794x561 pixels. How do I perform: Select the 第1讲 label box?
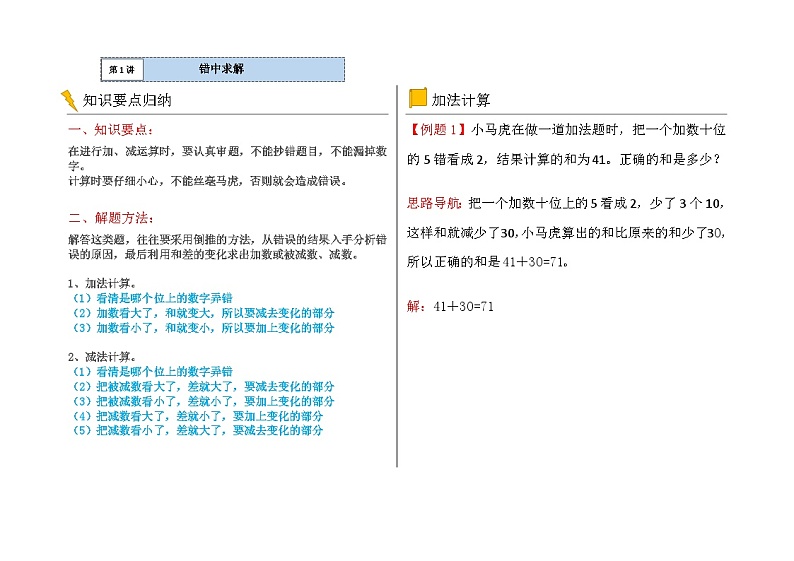(x=122, y=69)
